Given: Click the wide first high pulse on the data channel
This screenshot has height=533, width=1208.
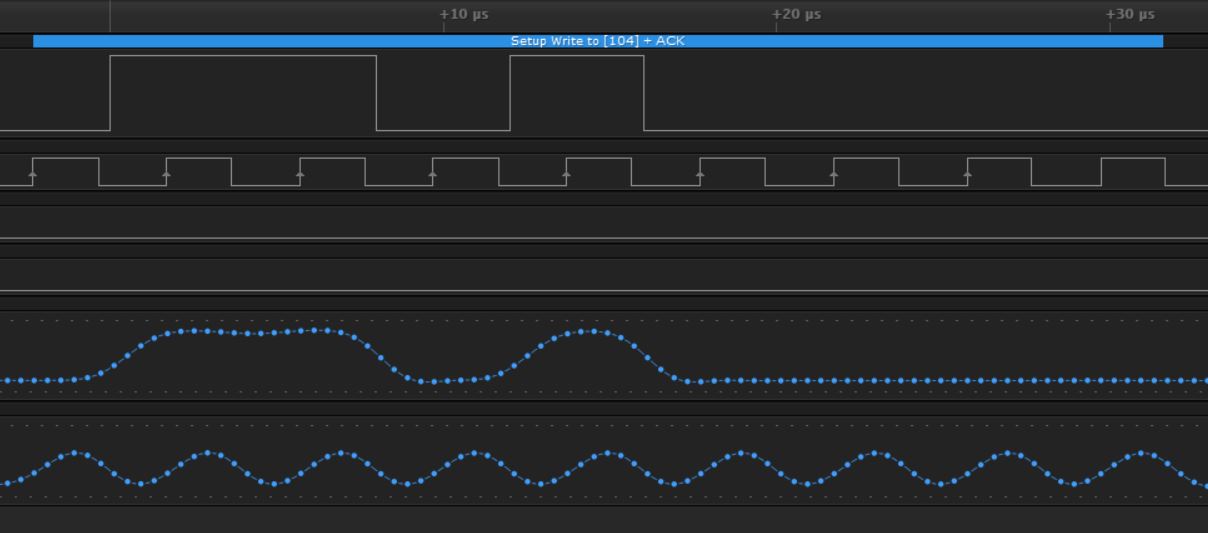Looking at the screenshot, I should tap(243, 57).
